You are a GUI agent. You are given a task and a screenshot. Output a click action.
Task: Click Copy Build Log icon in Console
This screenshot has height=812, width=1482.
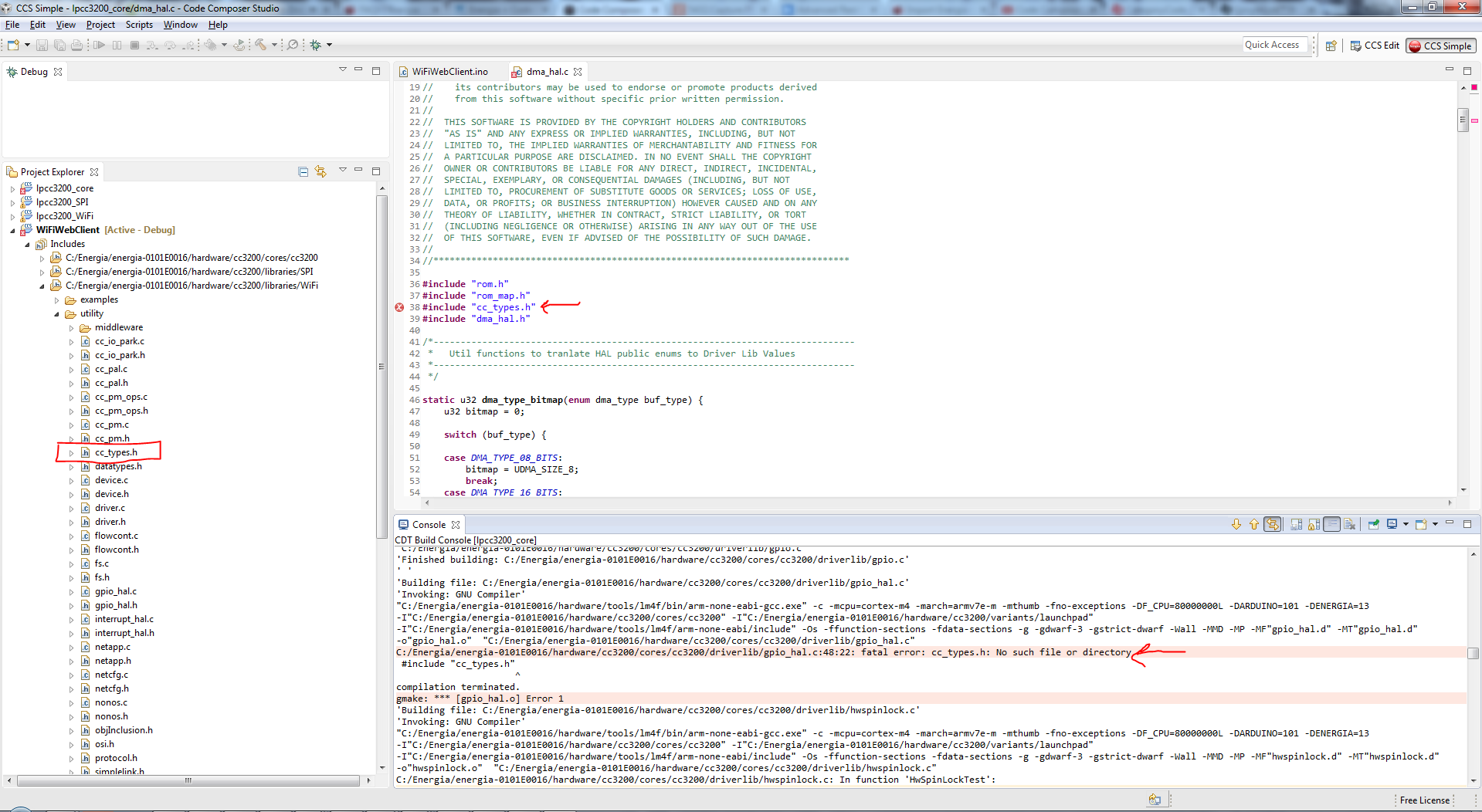coord(1296,524)
